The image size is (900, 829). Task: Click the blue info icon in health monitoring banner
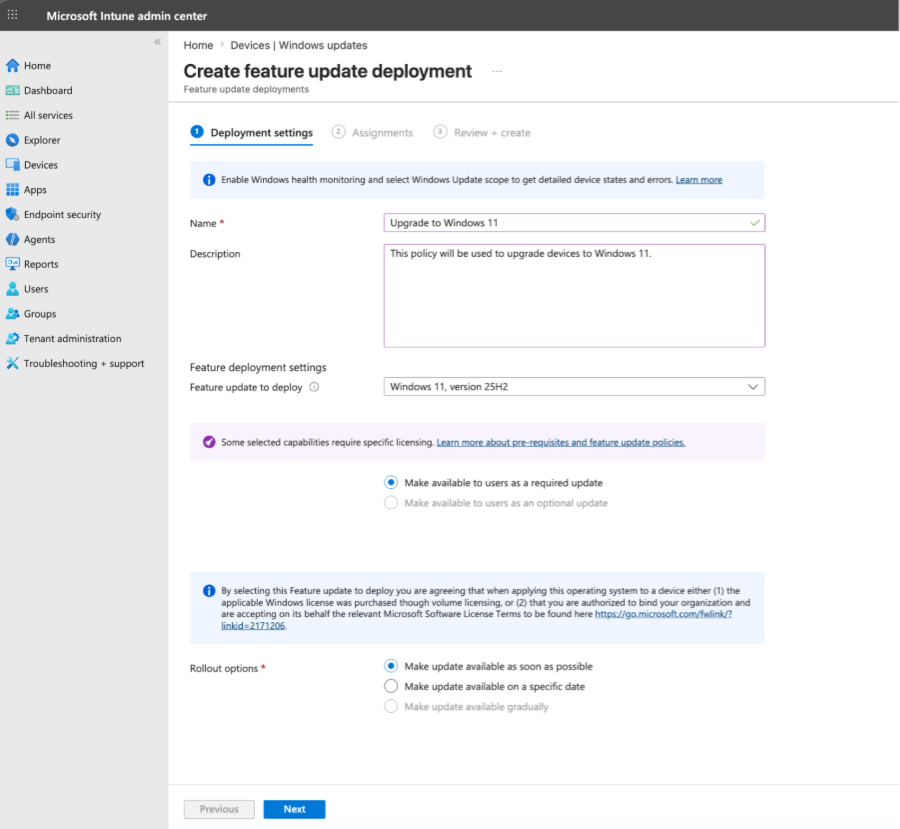pyautogui.click(x=209, y=180)
